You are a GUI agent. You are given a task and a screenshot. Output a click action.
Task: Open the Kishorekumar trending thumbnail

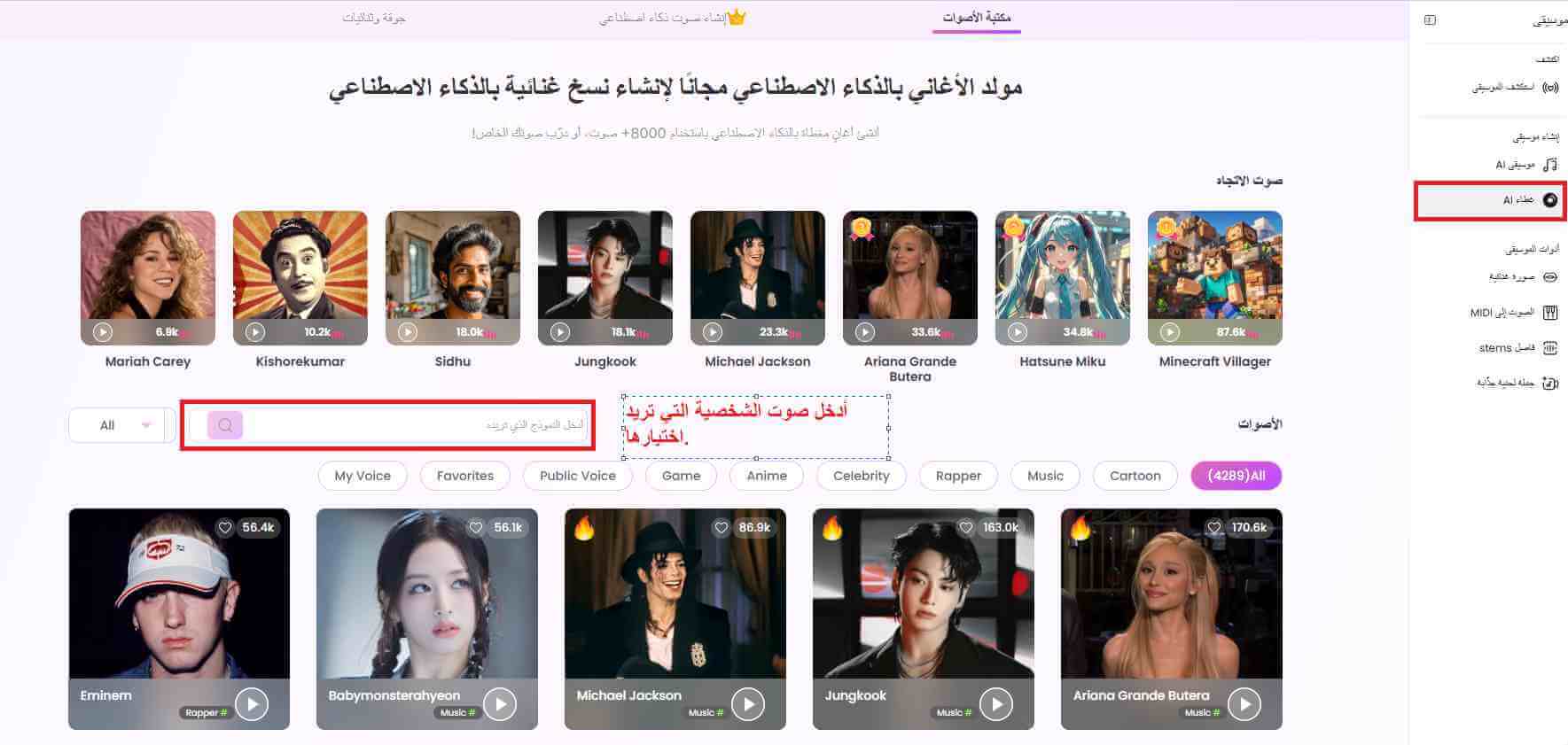(x=300, y=278)
